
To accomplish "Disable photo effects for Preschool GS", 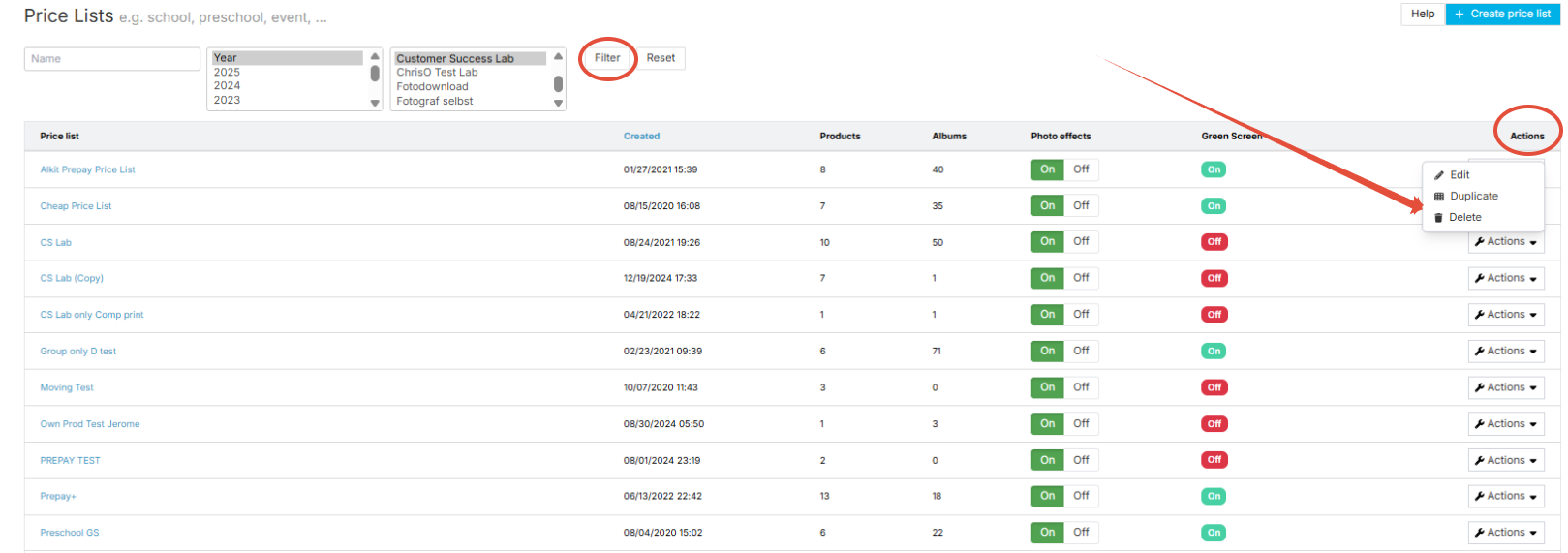I will (x=1081, y=533).
